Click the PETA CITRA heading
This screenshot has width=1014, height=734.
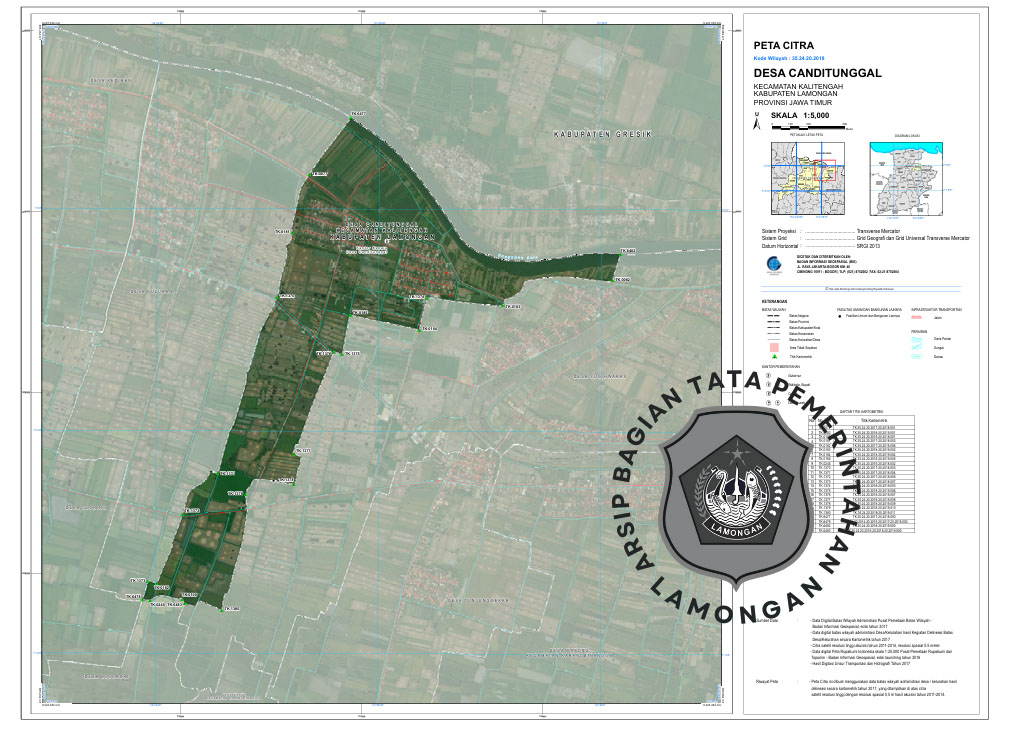tap(783, 46)
